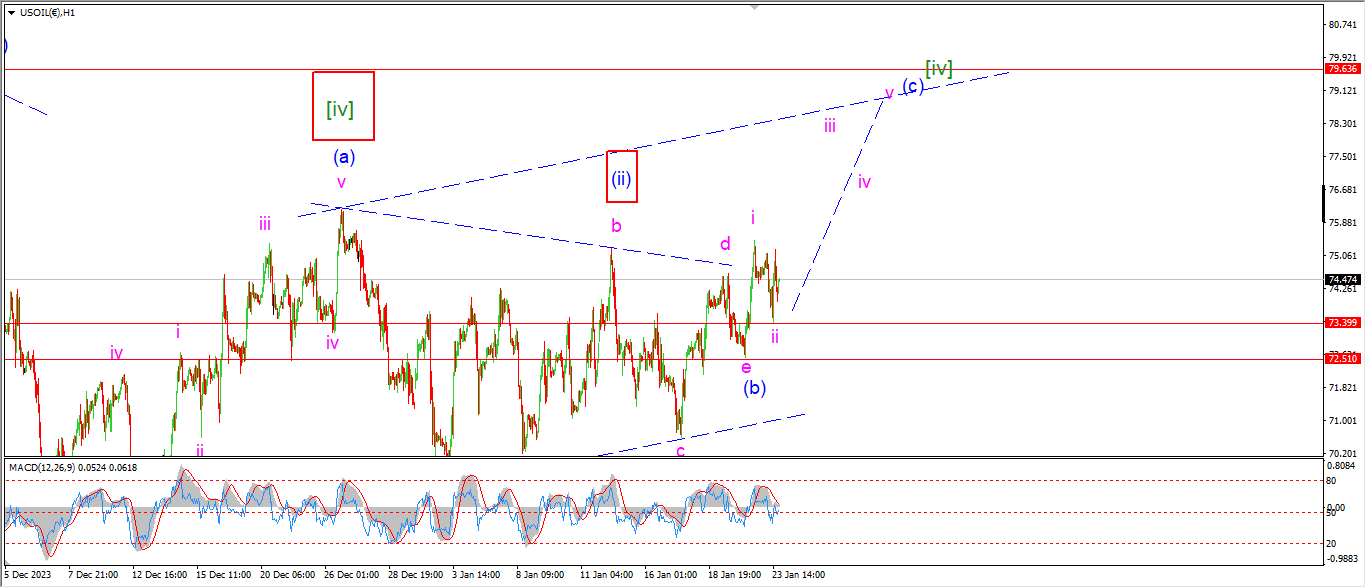Open the USOIL chart dropdown arrow
Screen dimensions: 1366x588
coord(11,13)
